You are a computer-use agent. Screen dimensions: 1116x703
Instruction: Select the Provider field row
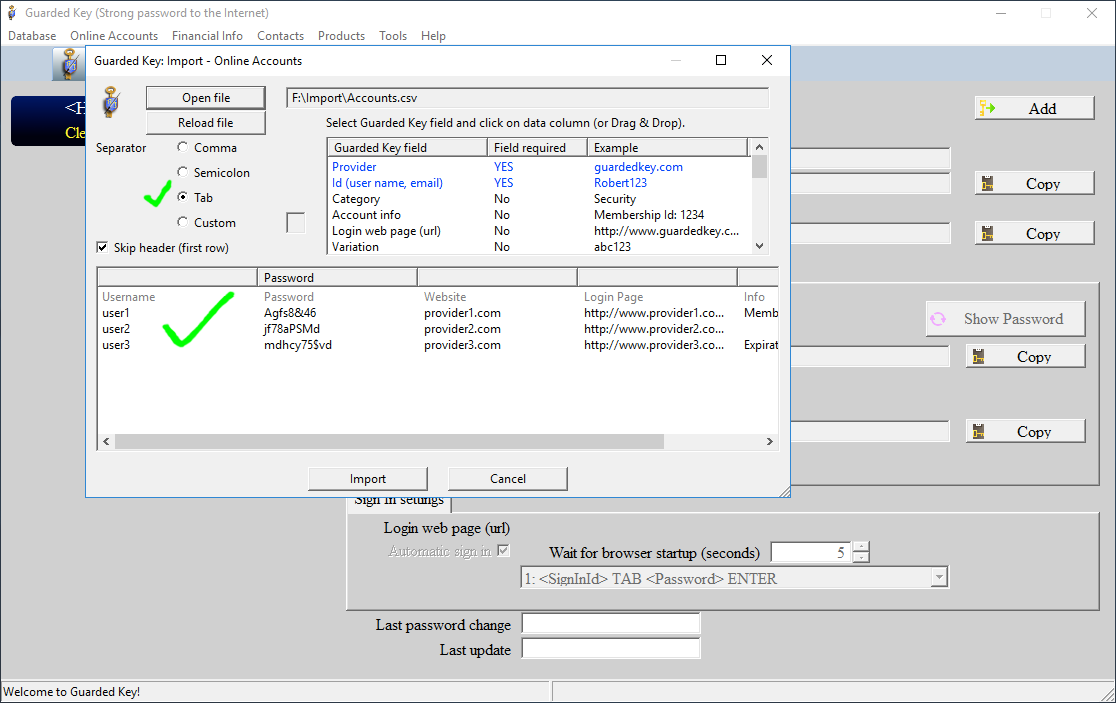click(x=539, y=166)
